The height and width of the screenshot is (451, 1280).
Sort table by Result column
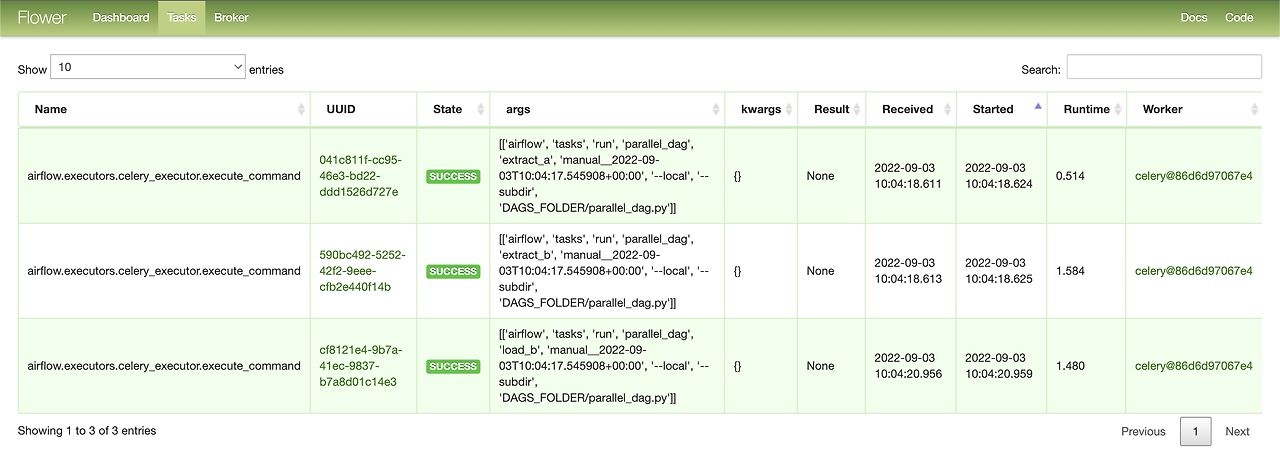point(832,109)
